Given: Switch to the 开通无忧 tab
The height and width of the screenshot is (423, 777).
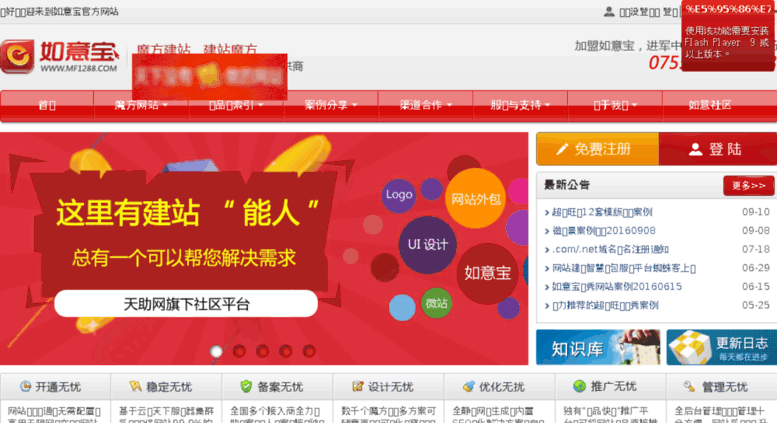Looking at the screenshot, I should (x=56, y=386).
